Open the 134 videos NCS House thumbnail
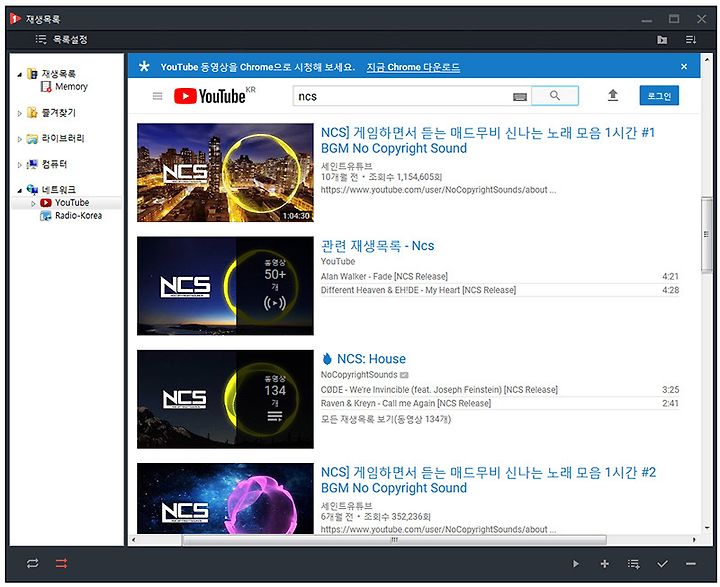 pyautogui.click(x=225, y=399)
